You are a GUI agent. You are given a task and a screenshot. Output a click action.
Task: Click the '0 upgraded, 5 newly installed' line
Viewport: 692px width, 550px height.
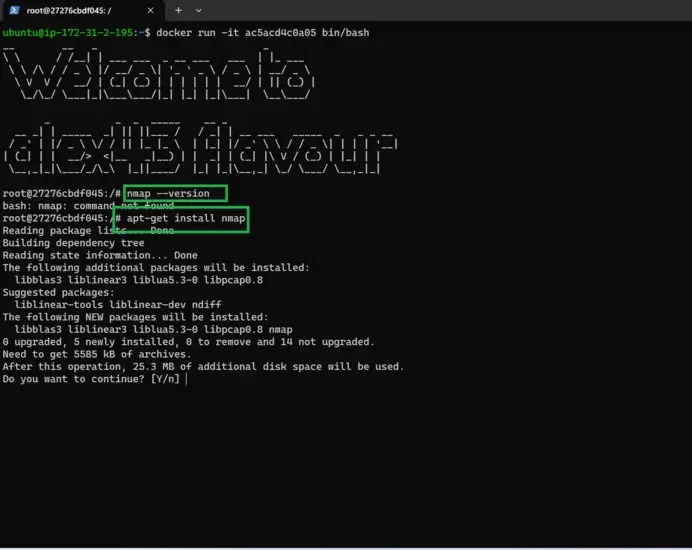(188, 341)
